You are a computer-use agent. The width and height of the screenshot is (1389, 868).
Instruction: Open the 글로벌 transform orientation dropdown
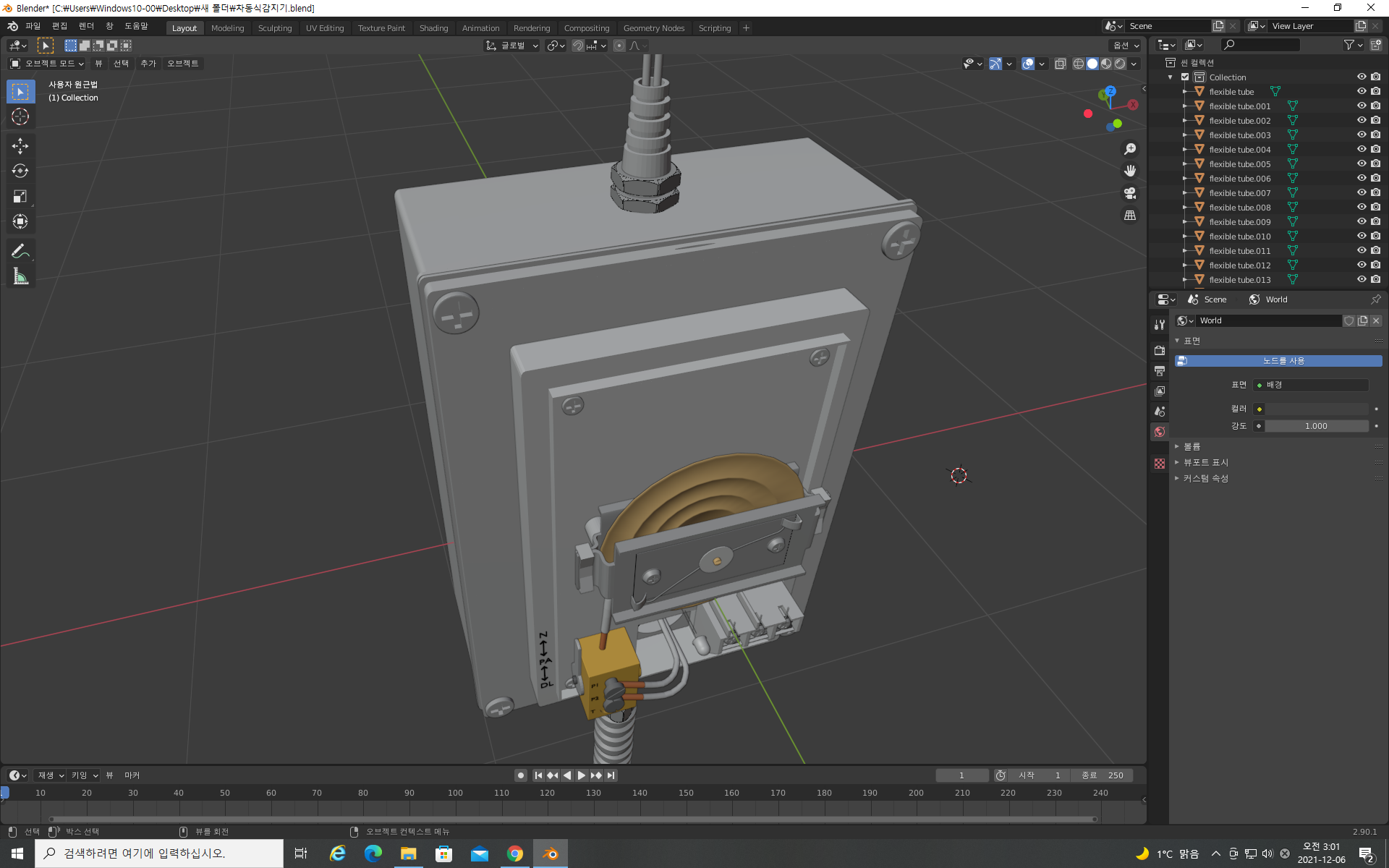tap(513, 46)
